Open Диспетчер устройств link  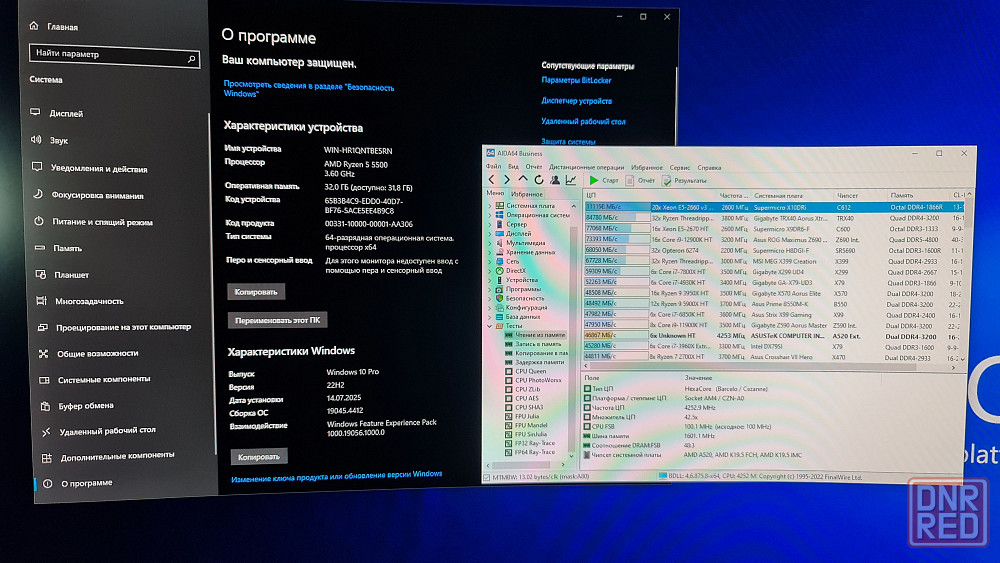pos(577,101)
